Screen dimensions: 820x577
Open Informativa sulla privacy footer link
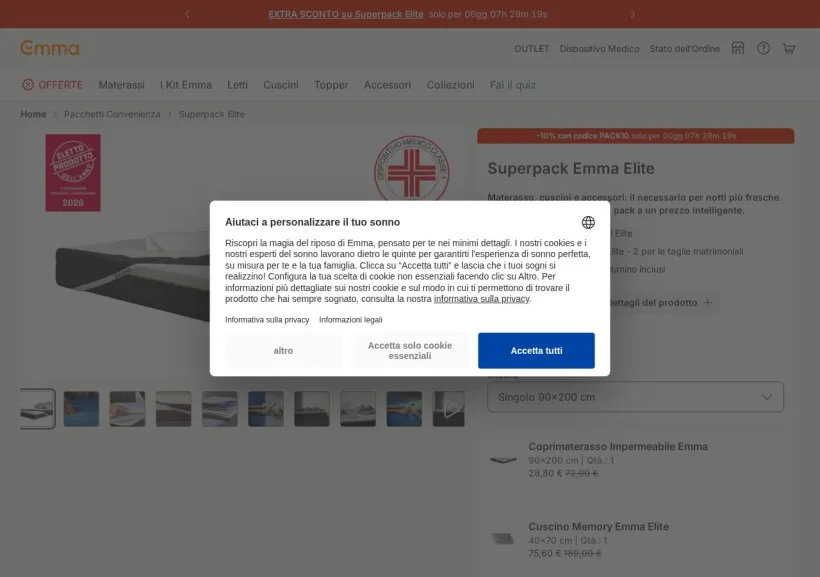pyautogui.click(x=267, y=320)
